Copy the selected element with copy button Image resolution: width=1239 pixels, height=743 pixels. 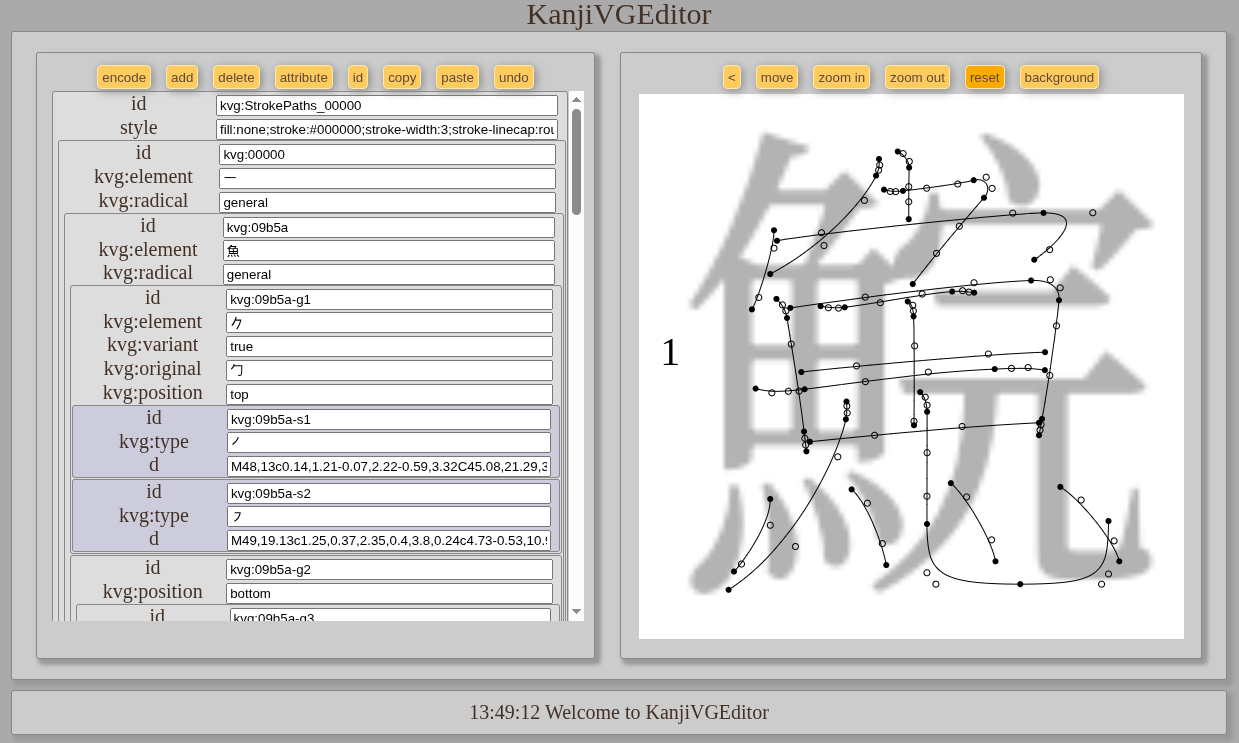(x=402, y=77)
